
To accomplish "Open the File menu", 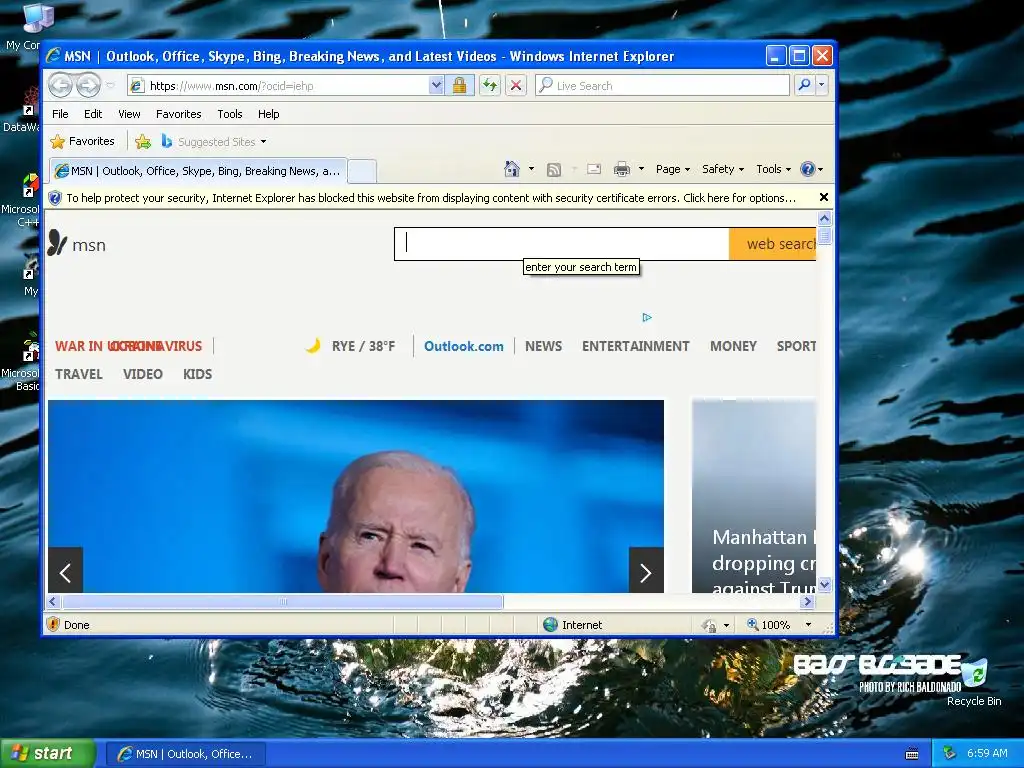I will 60,114.
